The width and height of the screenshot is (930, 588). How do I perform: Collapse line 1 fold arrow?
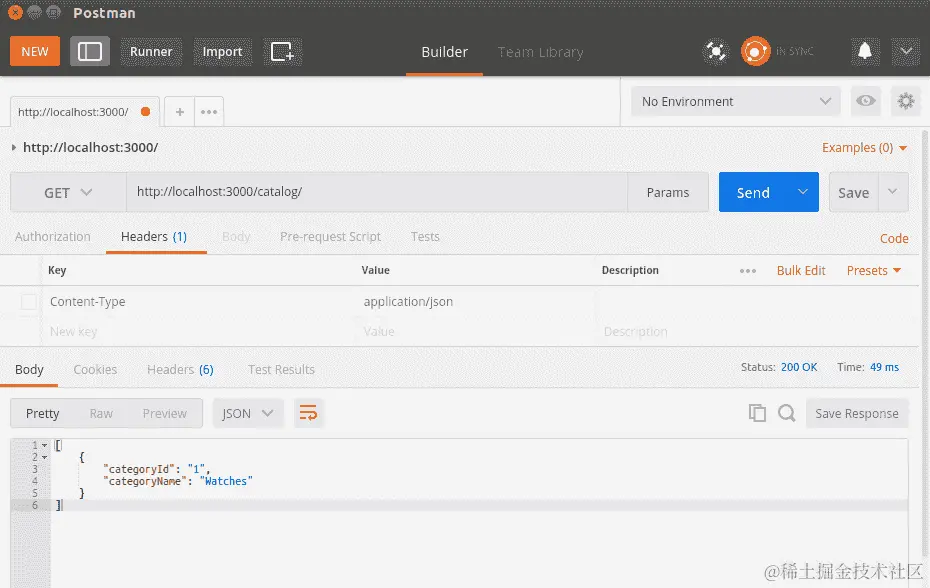pyautogui.click(x=44, y=445)
